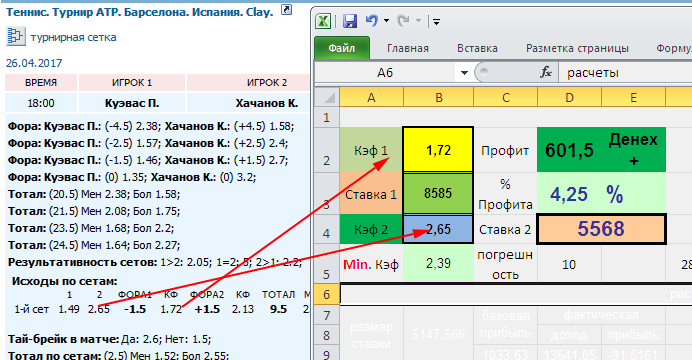
Task: Select the Кэф 2 label cell
Action: [x=371, y=229]
